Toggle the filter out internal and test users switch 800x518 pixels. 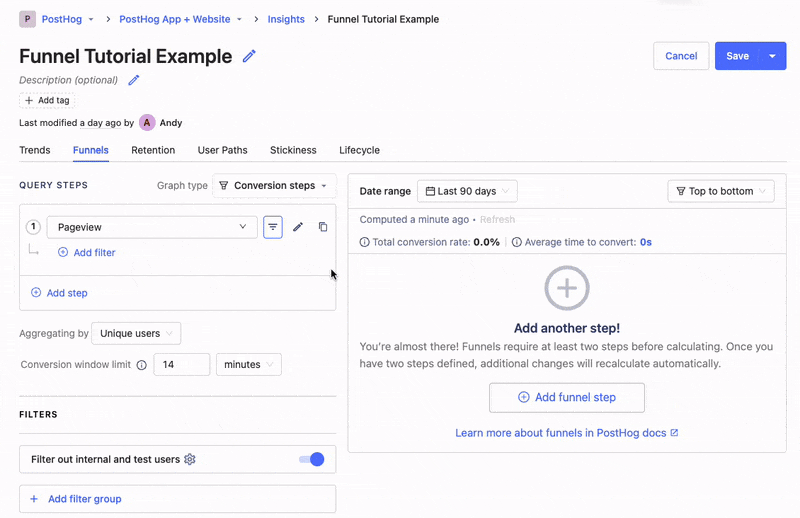click(x=312, y=459)
